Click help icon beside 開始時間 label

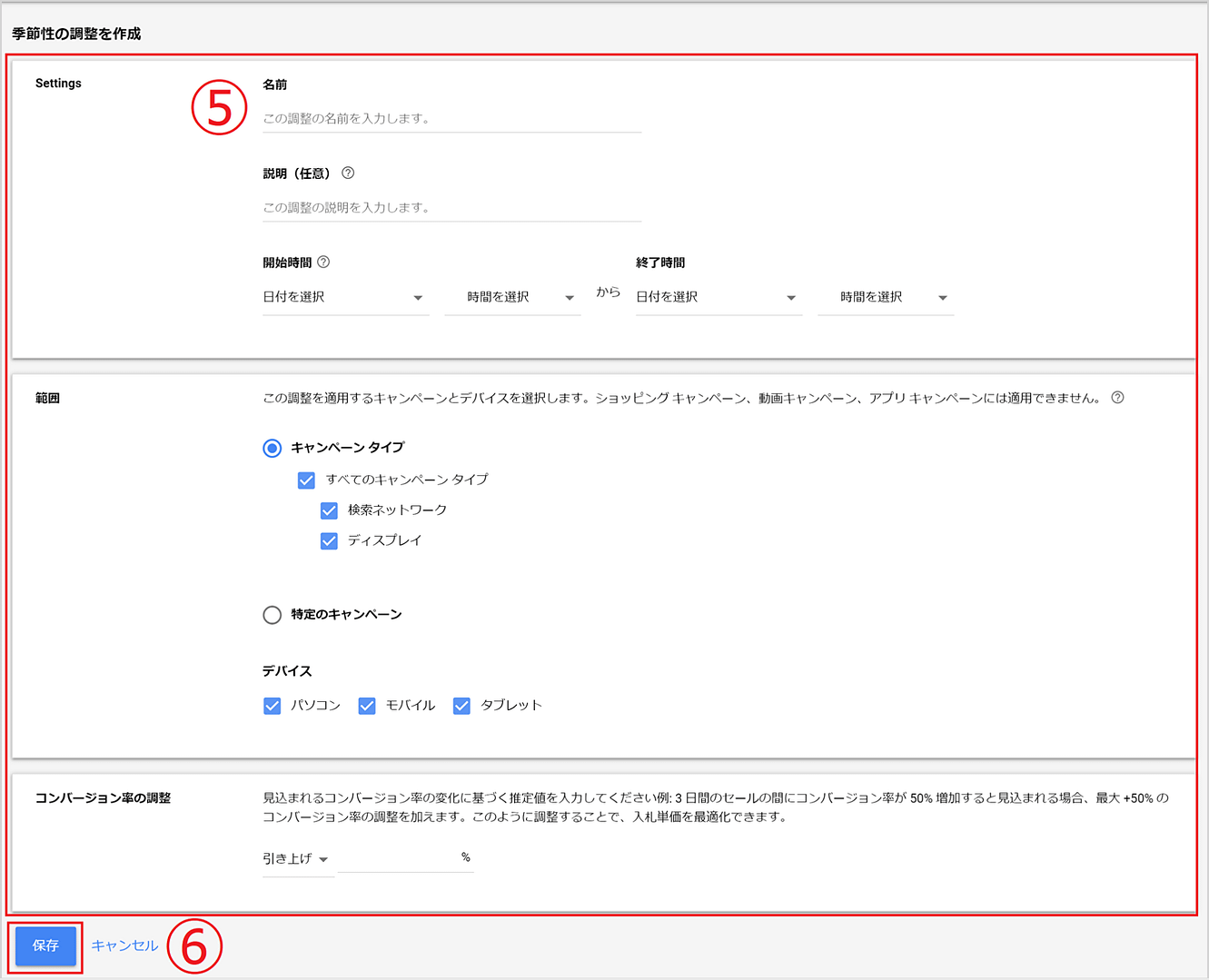(x=323, y=262)
